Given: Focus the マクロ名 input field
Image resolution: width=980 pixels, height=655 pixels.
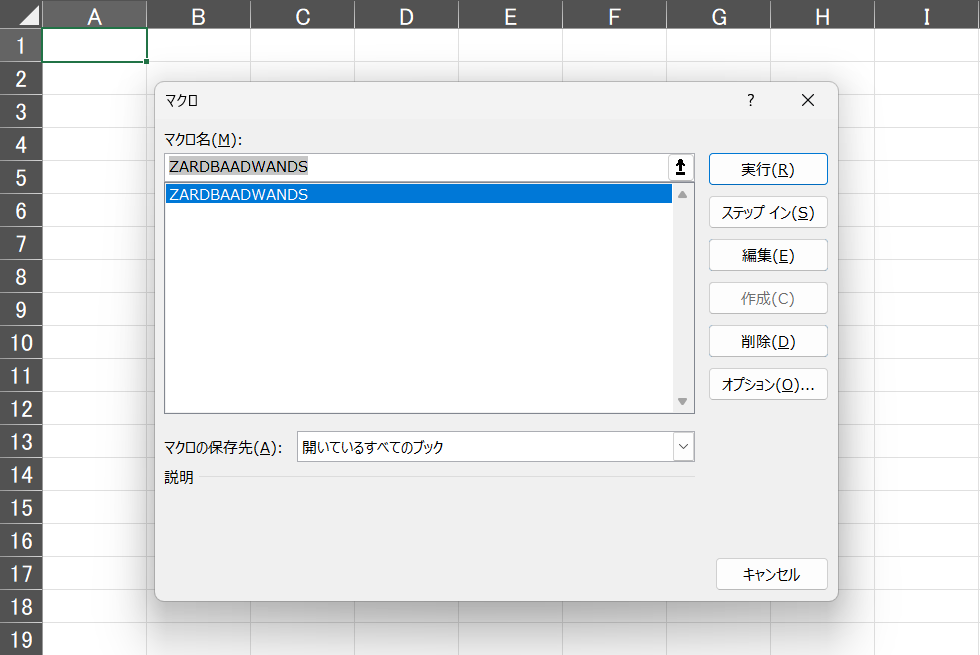Looking at the screenshot, I should (x=417, y=167).
